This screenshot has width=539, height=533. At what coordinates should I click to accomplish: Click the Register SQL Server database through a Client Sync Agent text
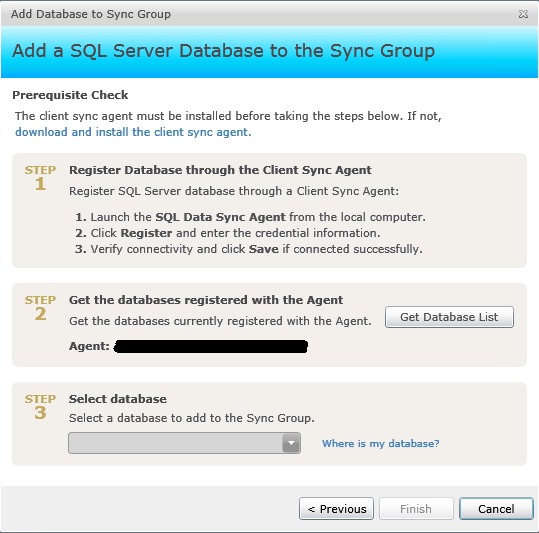[x=234, y=191]
